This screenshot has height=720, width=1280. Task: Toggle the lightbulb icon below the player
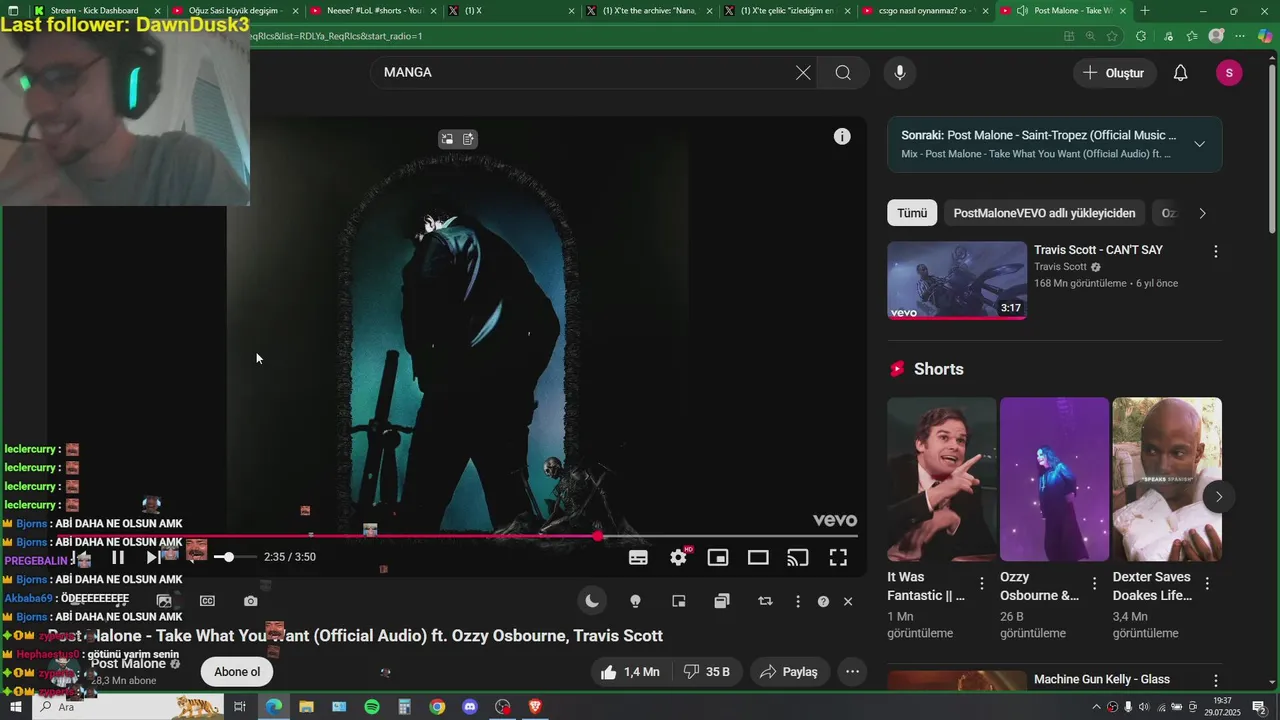635,601
